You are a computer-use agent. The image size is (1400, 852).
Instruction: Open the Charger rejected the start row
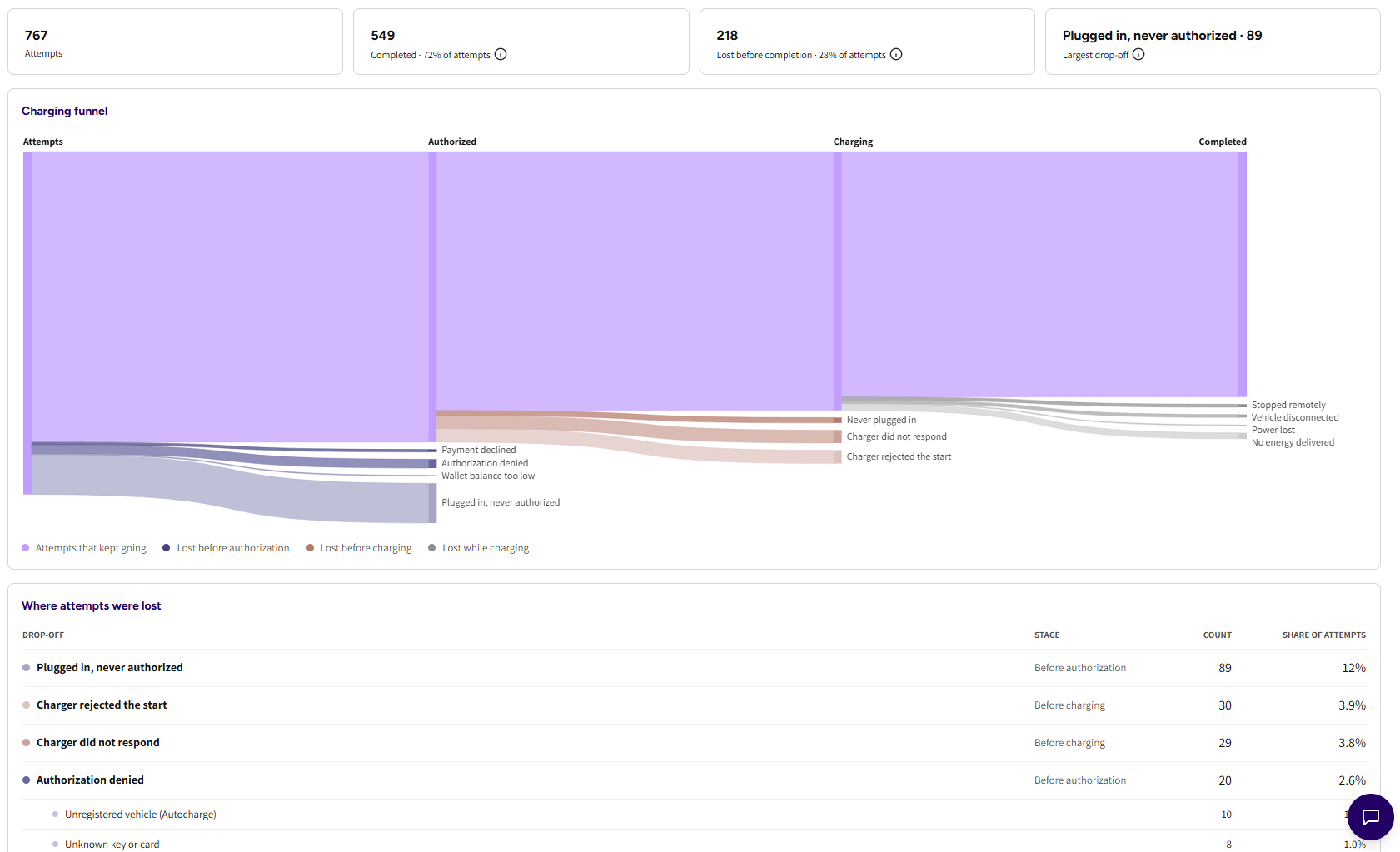coord(694,705)
